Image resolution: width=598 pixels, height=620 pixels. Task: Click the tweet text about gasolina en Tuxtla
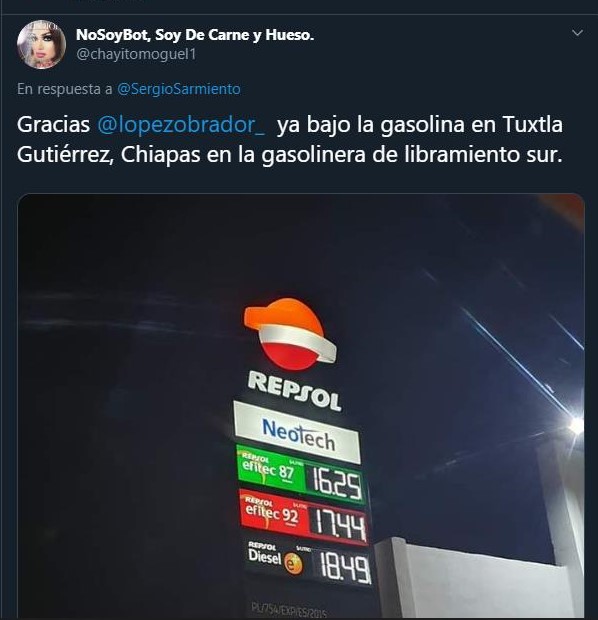click(290, 140)
